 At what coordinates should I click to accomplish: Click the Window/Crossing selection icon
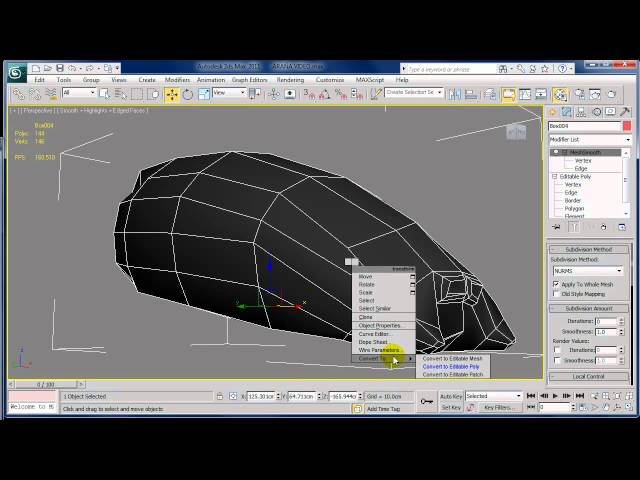point(154,95)
